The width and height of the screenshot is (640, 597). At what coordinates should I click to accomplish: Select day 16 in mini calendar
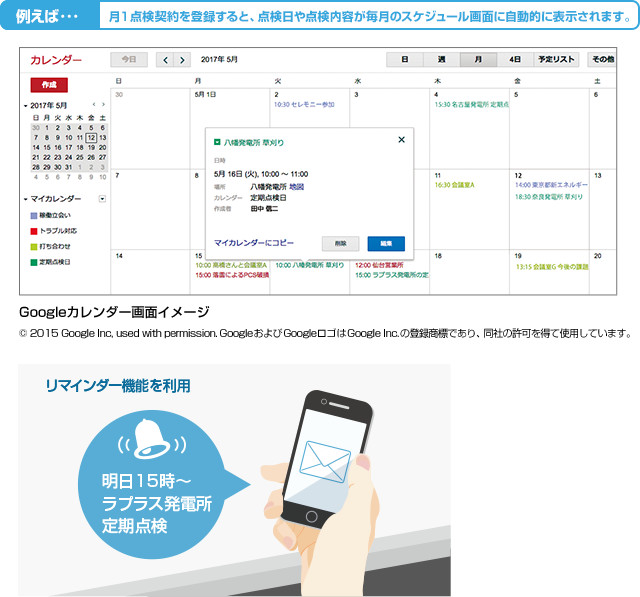[58, 147]
